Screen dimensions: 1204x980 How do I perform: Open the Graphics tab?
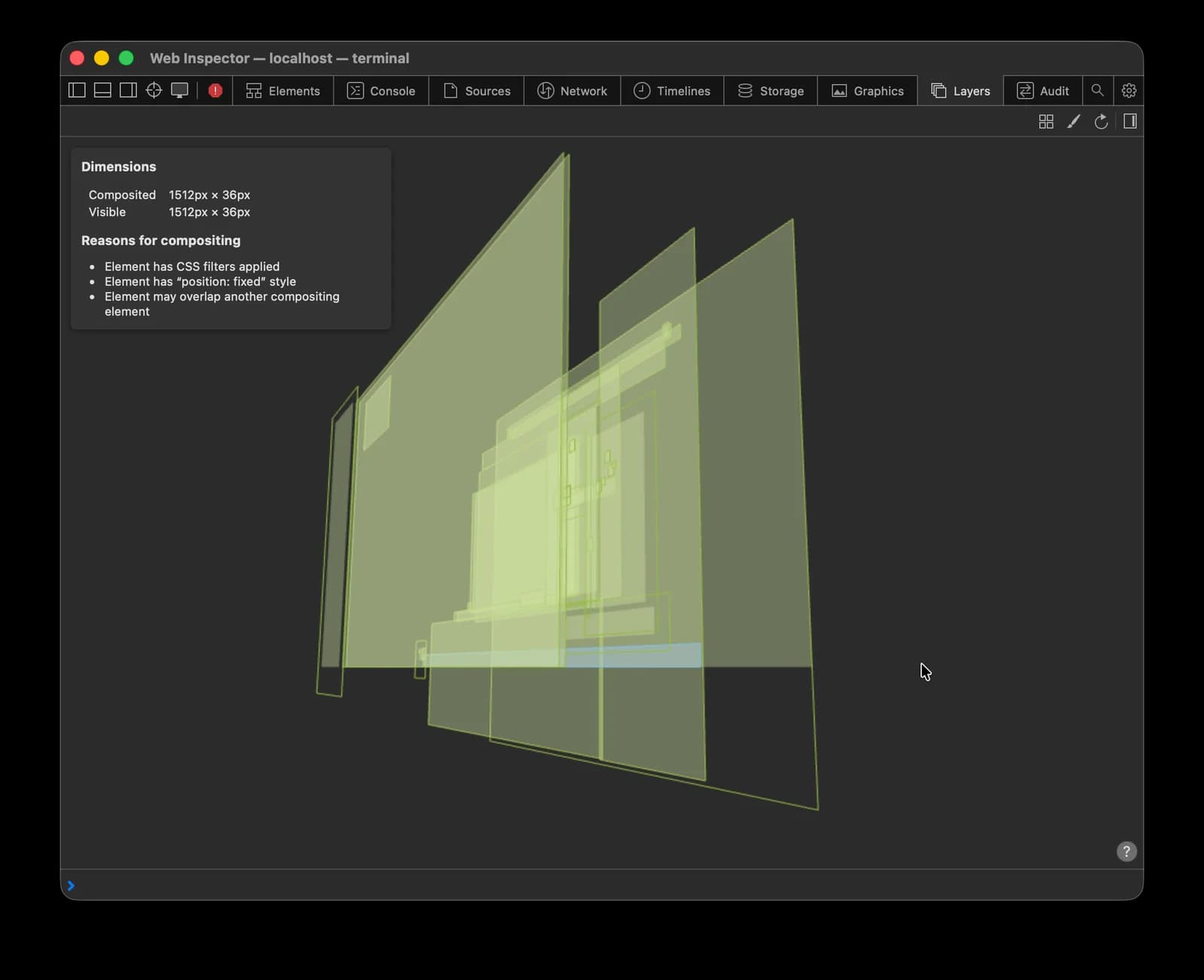(x=867, y=90)
